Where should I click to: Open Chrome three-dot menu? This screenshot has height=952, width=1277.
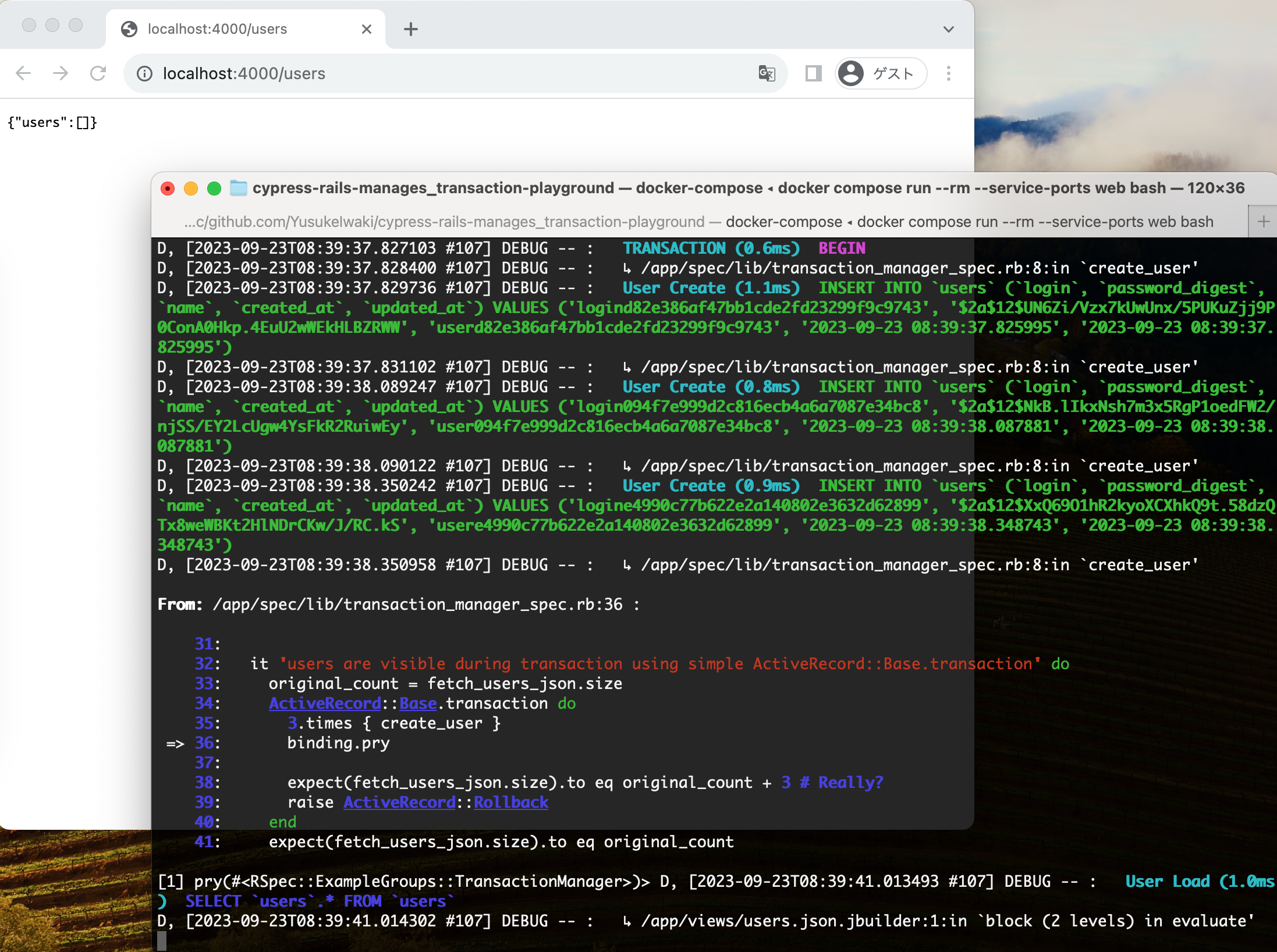[948, 73]
